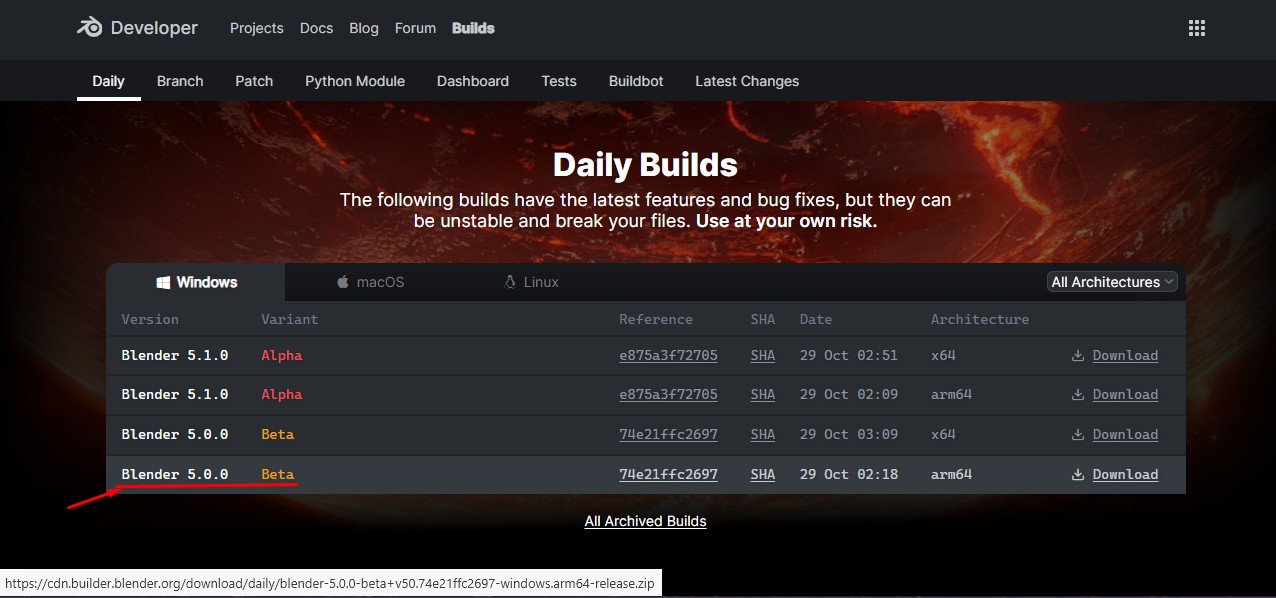Click 'Use at your own risk.' text
This screenshot has height=598, width=1276.
[786, 221]
